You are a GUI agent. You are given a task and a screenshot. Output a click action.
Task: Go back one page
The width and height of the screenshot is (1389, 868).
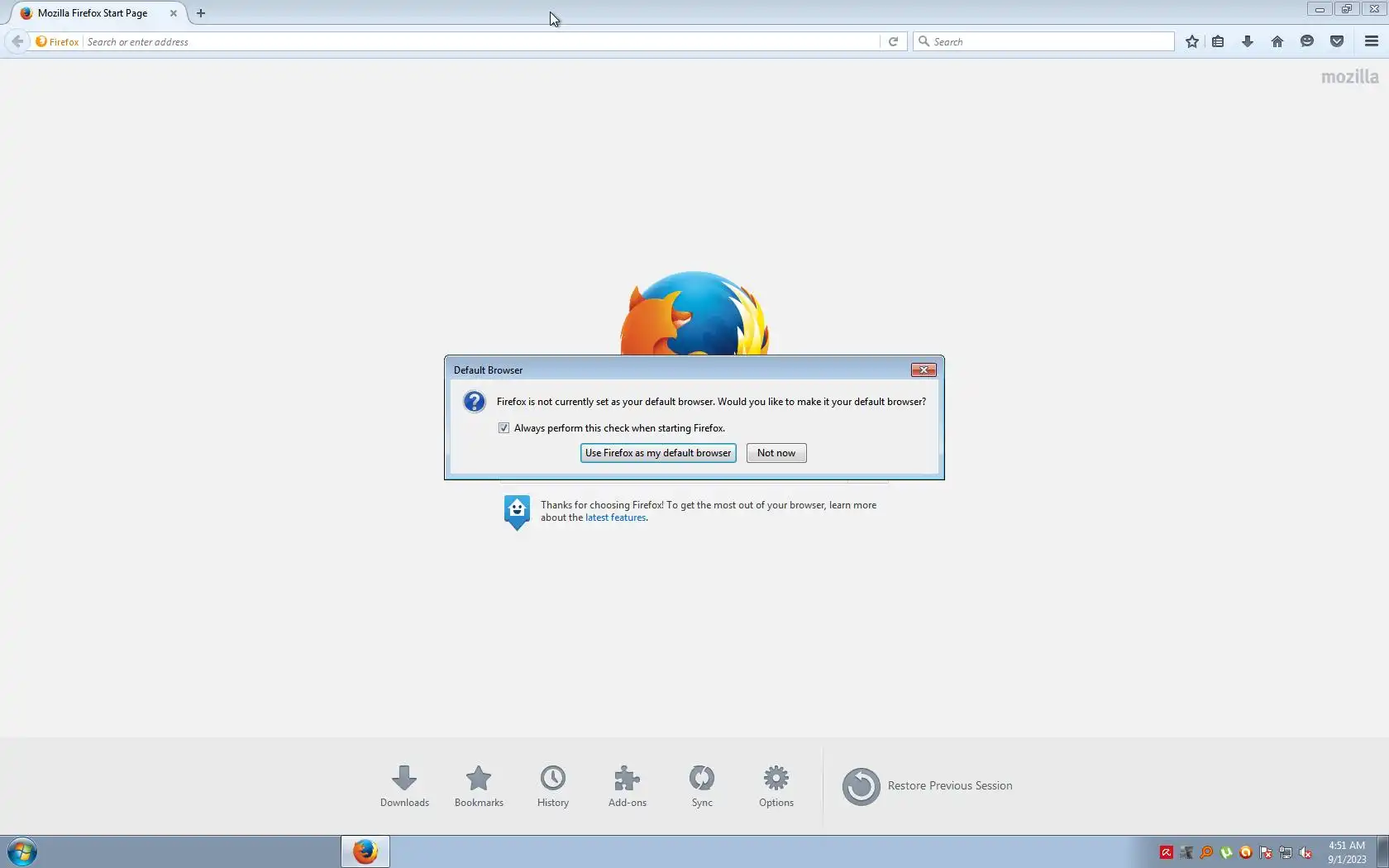pyautogui.click(x=17, y=41)
